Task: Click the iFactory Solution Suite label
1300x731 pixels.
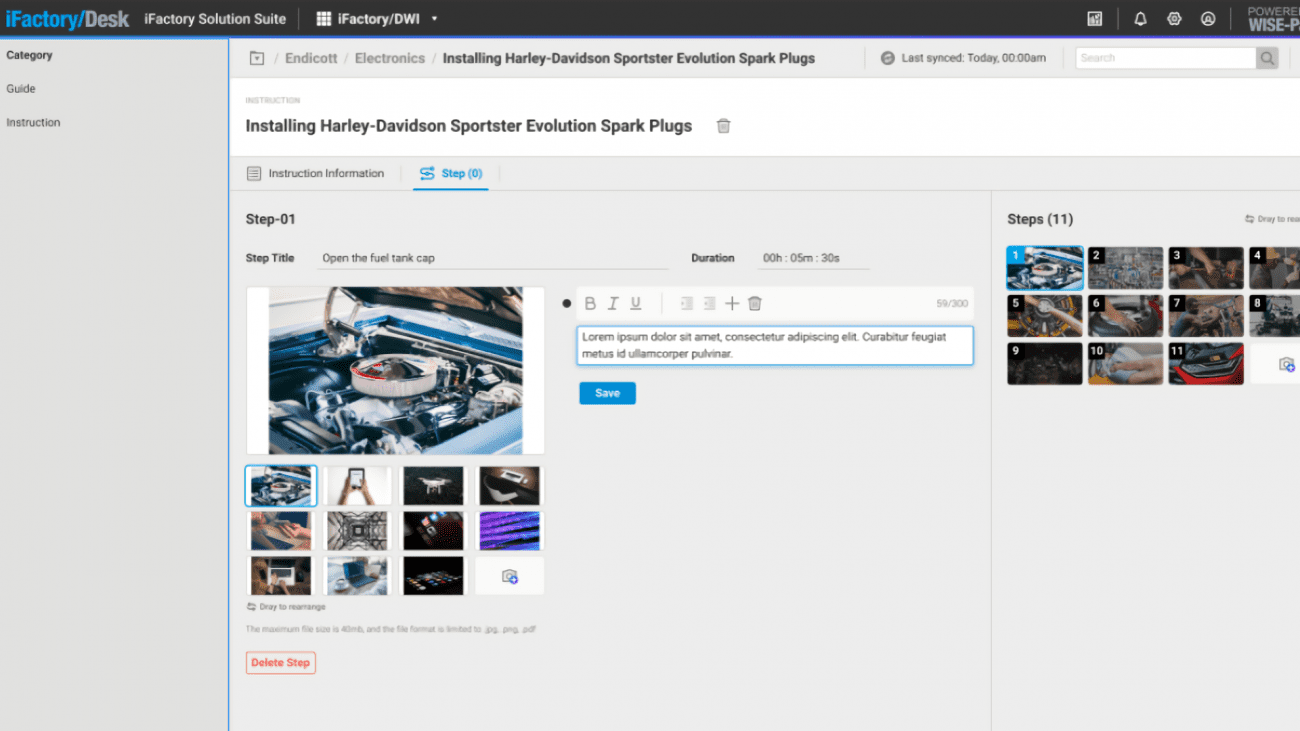Action: coord(215,19)
